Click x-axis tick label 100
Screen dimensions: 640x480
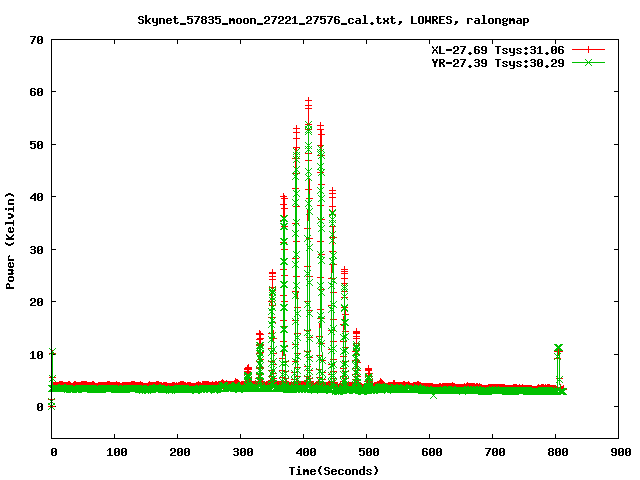pyautogui.click(x=117, y=452)
